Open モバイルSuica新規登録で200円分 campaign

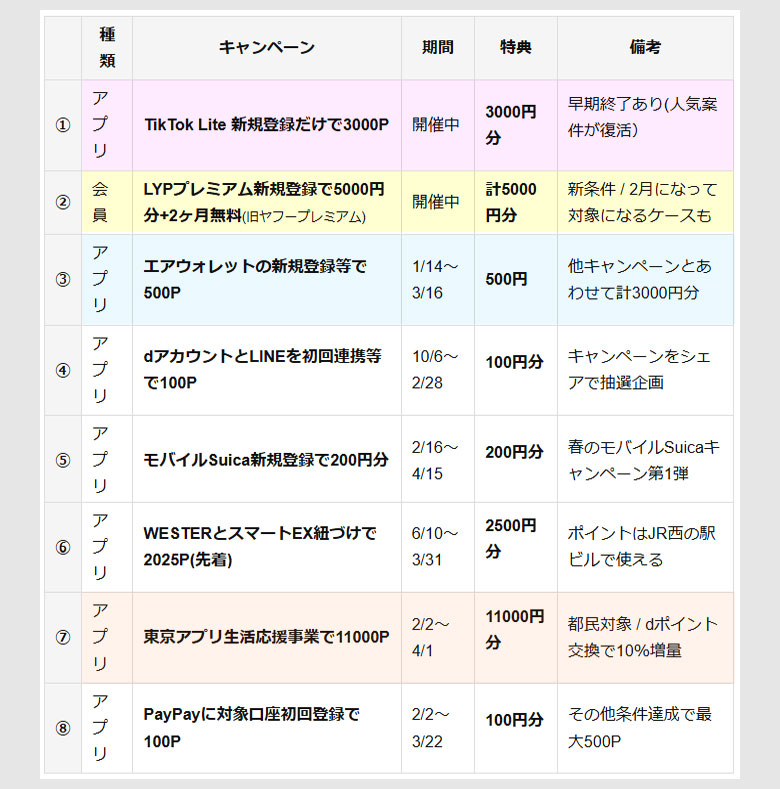tap(266, 460)
